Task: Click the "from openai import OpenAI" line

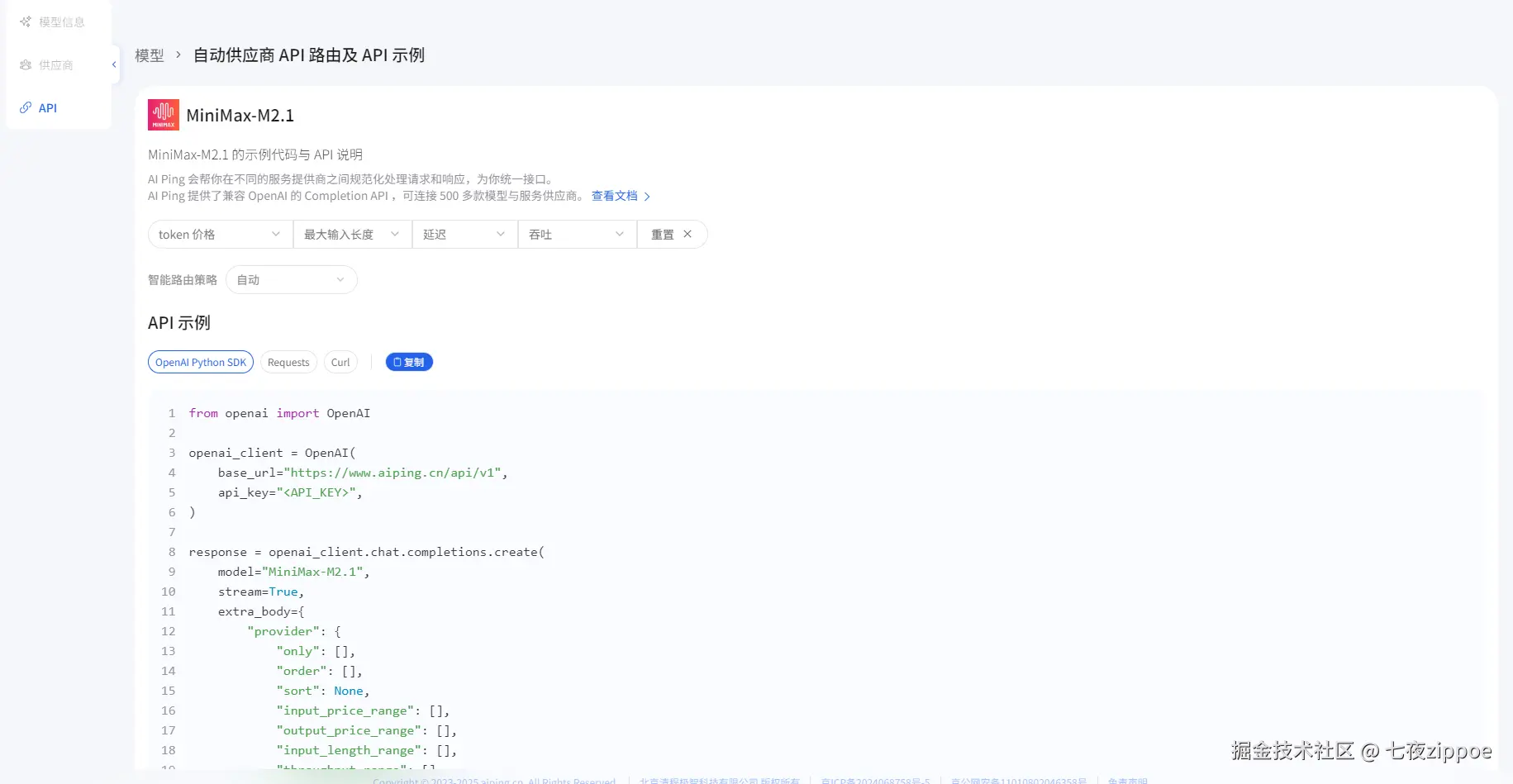Action: [x=279, y=413]
